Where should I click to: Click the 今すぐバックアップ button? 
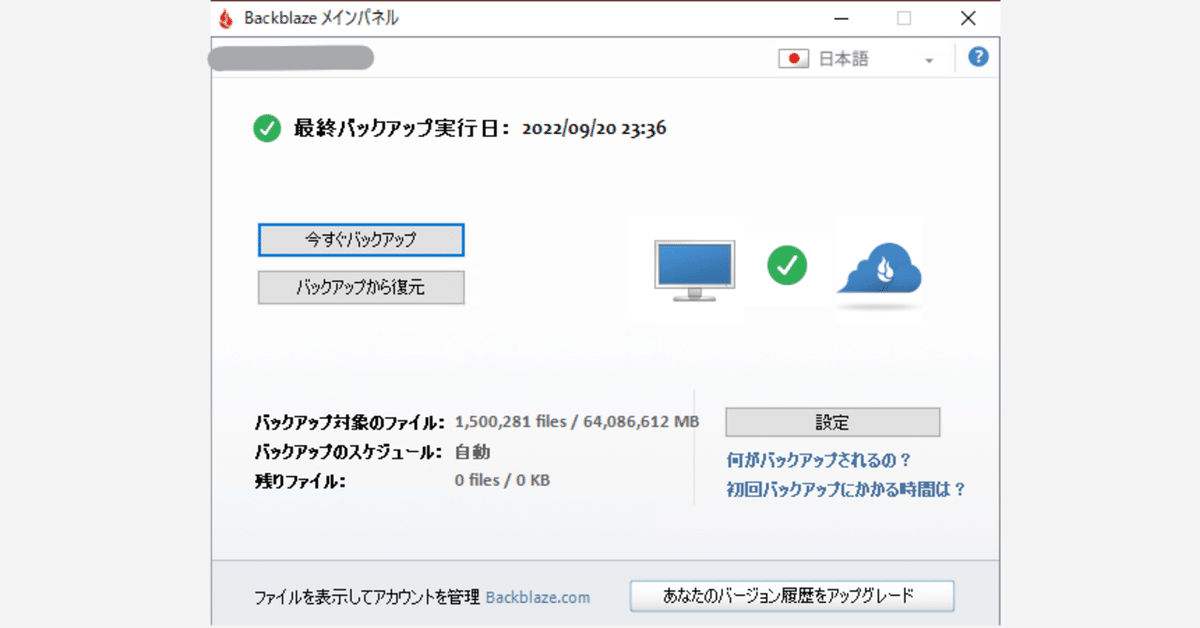(x=361, y=240)
